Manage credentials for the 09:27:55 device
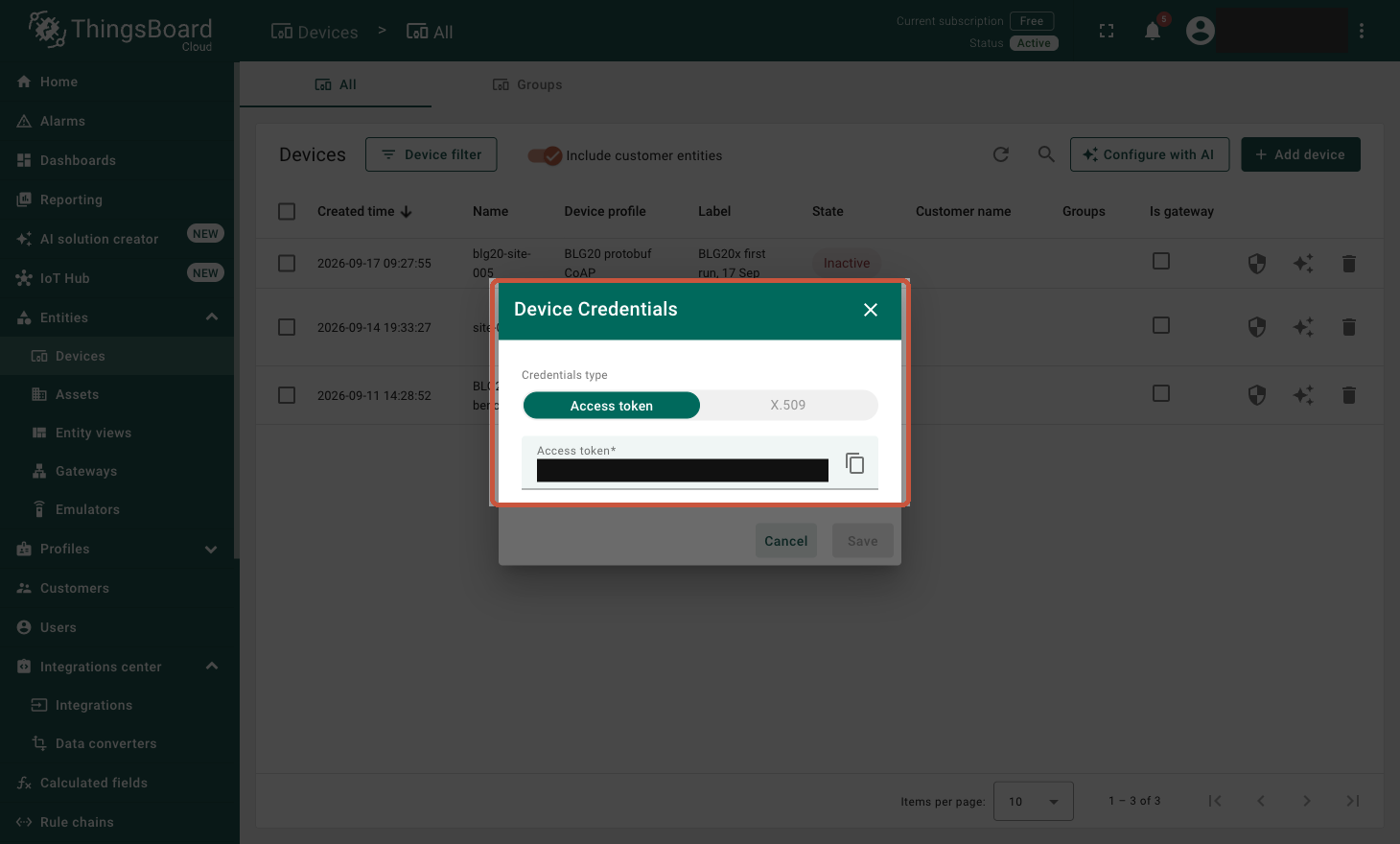1400x844 pixels. (1257, 263)
